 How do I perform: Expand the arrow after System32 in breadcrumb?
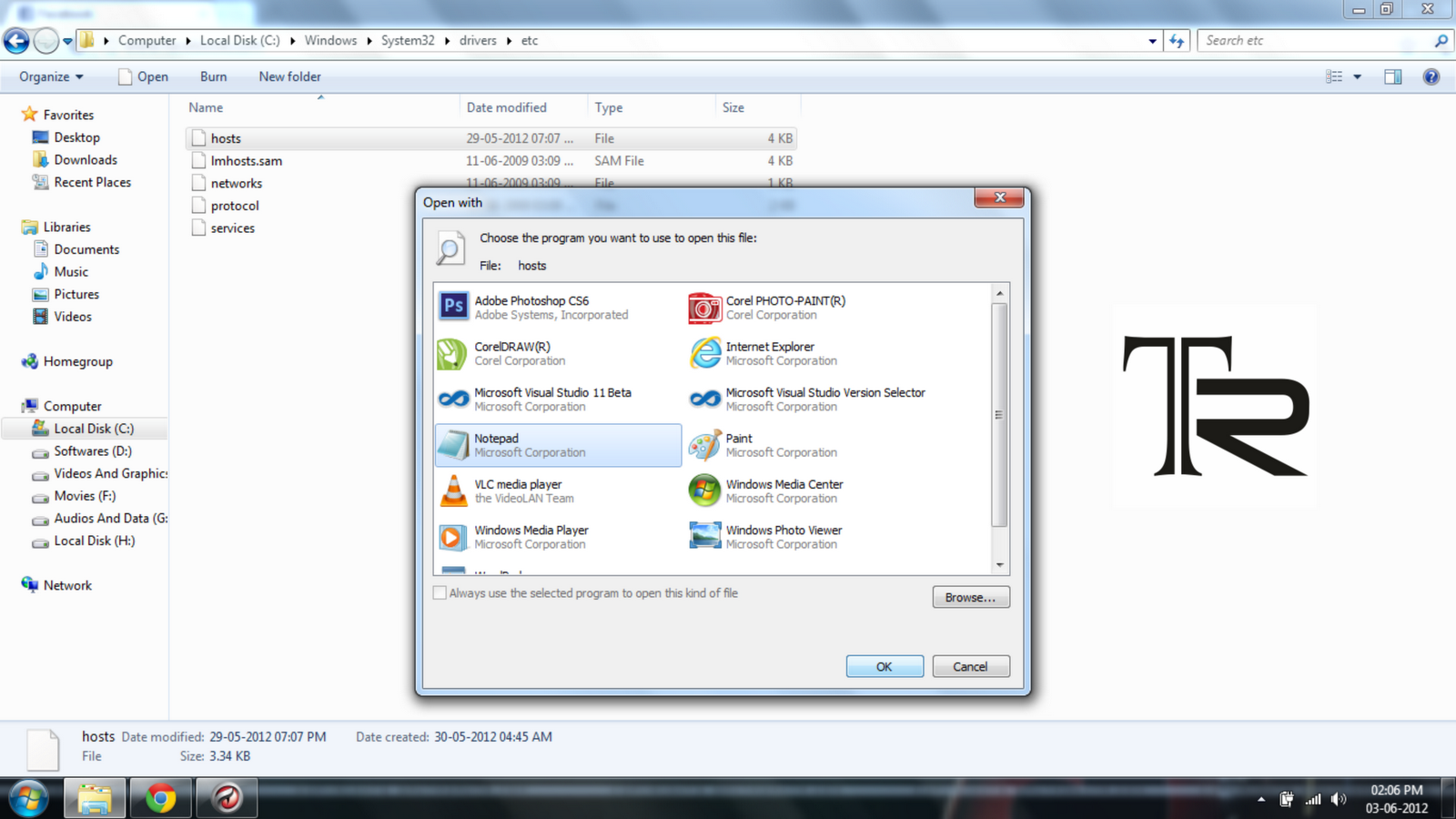click(x=447, y=41)
